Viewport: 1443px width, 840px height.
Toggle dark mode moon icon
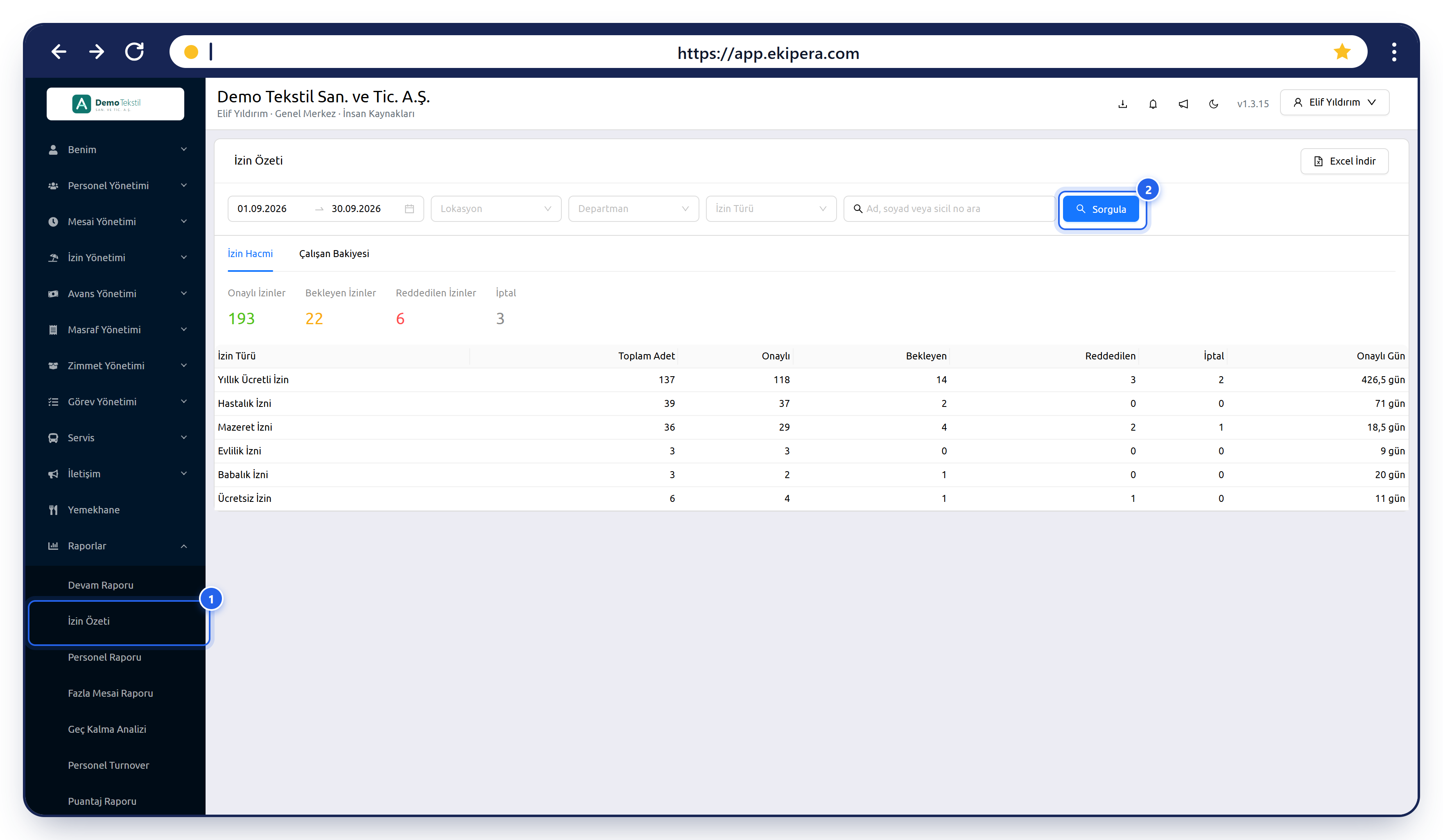pyautogui.click(x=1213, y=104)
